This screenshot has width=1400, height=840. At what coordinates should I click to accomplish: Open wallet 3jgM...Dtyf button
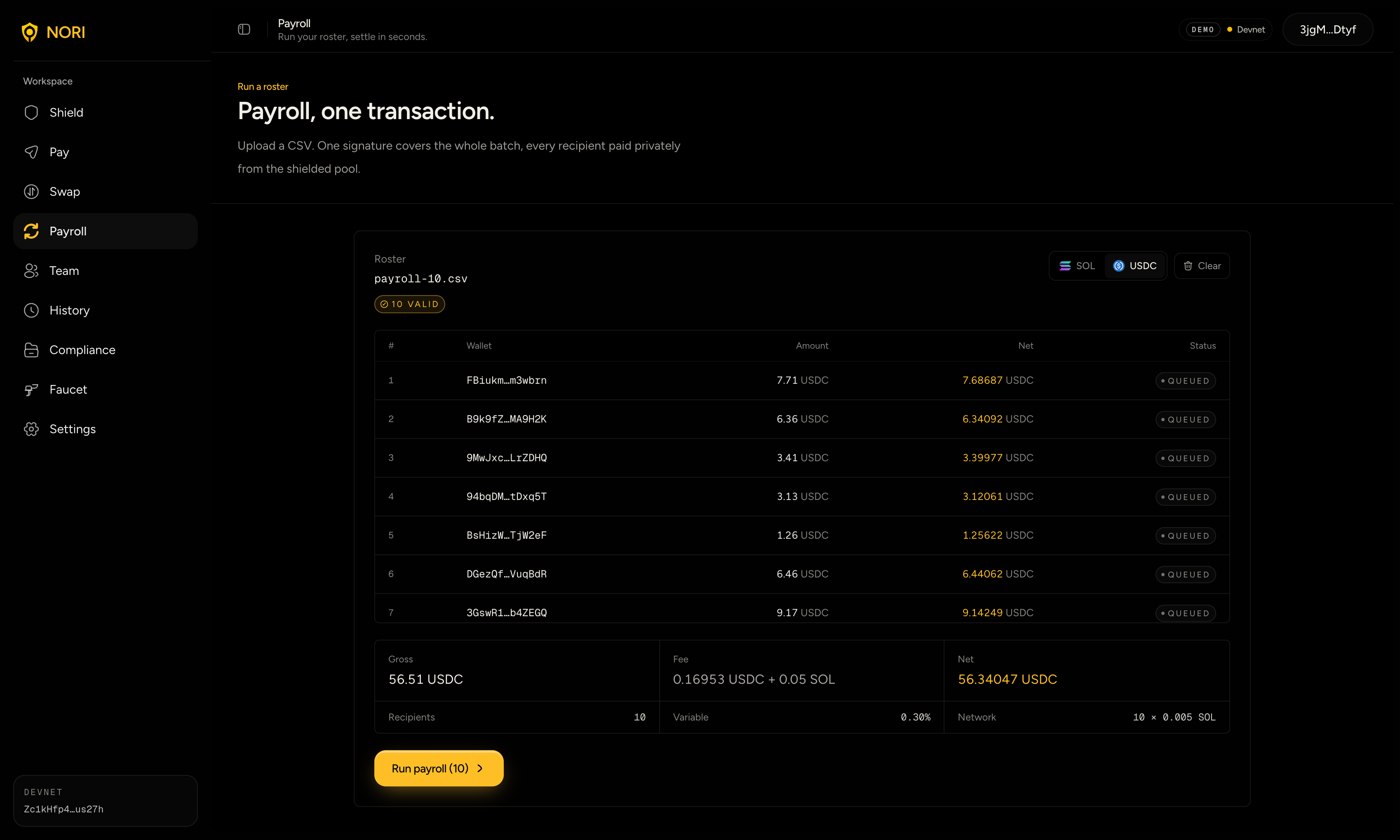tap(1327, 29)
